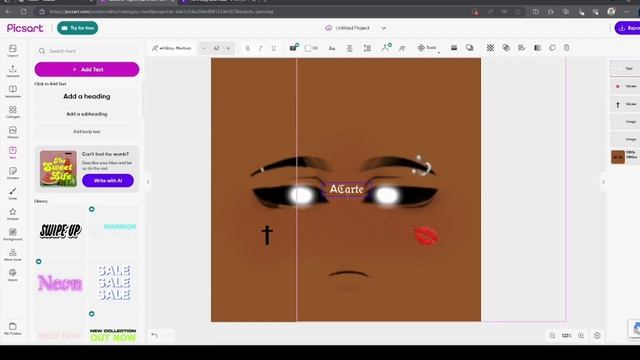The image size is (640, 360).
Task: Open the curved text option
Action: click(x=402, y=48)
